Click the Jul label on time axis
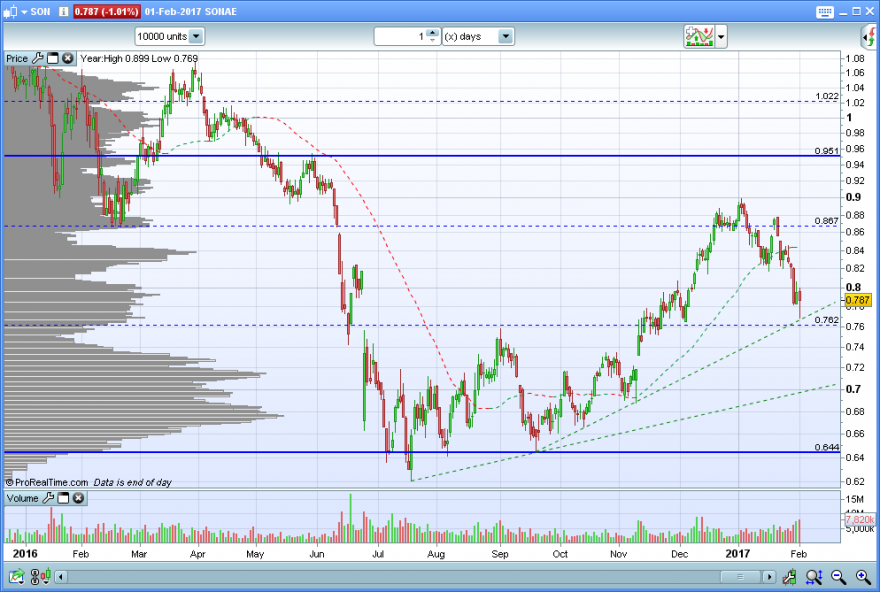This screenshot has width=880, height=592. [x=378, y=554]
